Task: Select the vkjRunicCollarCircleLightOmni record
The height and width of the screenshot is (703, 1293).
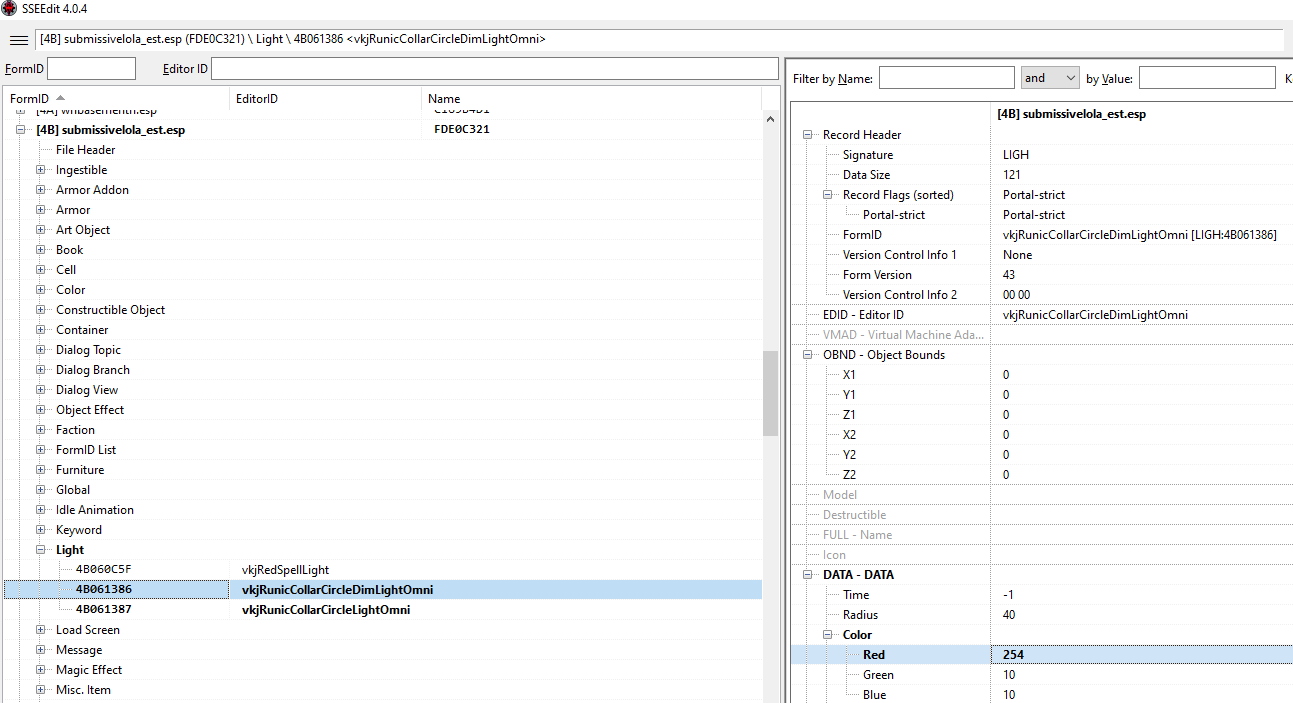Action: click(x=325, y=610)
